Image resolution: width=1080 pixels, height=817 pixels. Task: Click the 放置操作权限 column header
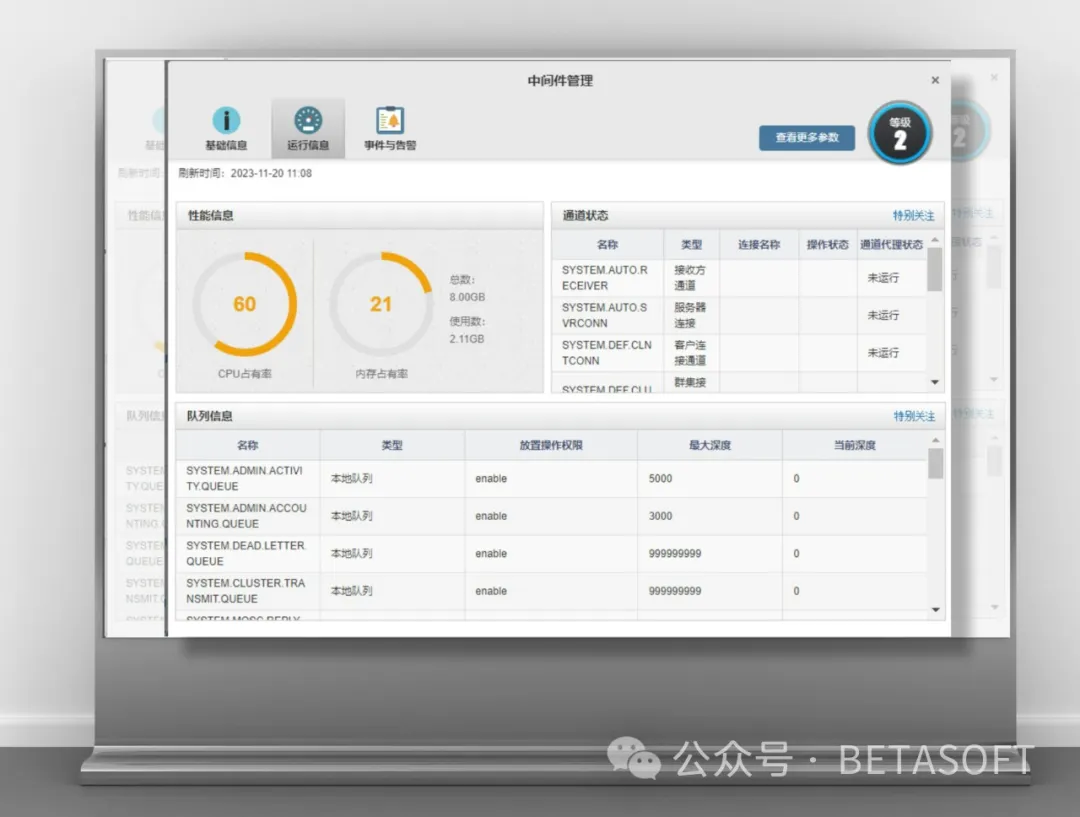[x=551, y=445]
